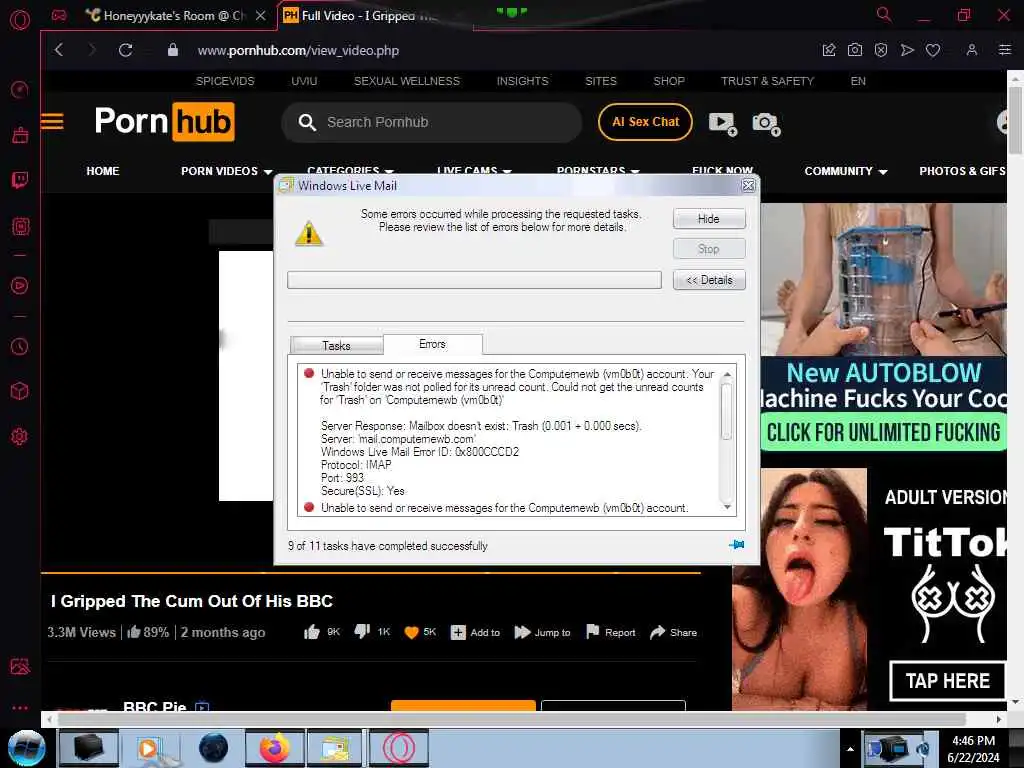Click the upload video icon beside AI Sex Chat
This screenshot has width=1024, height=768.
pyautogui.click(x=723, y=123)
